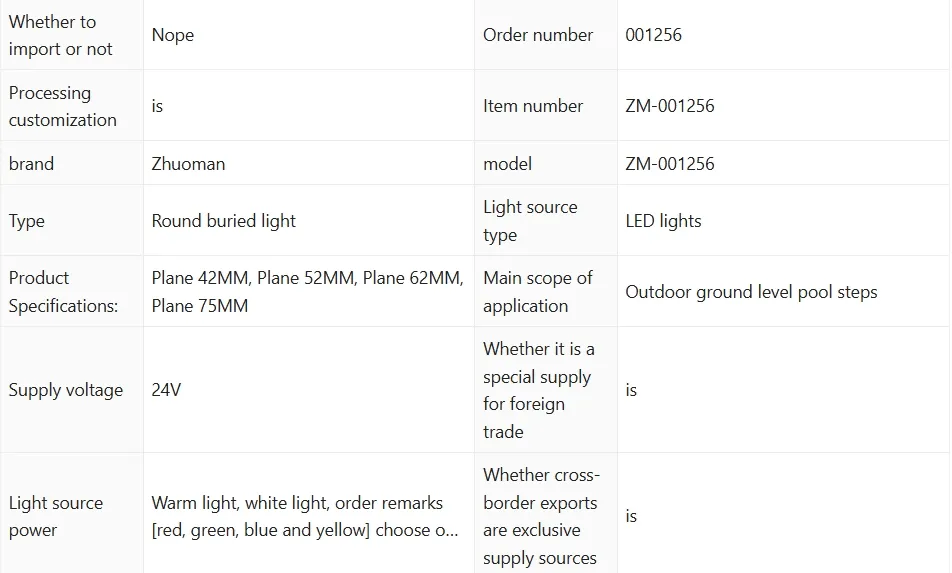The image size is (952, 573).
Task: Click the Order number value 001256
Action: tap(653, 35)
